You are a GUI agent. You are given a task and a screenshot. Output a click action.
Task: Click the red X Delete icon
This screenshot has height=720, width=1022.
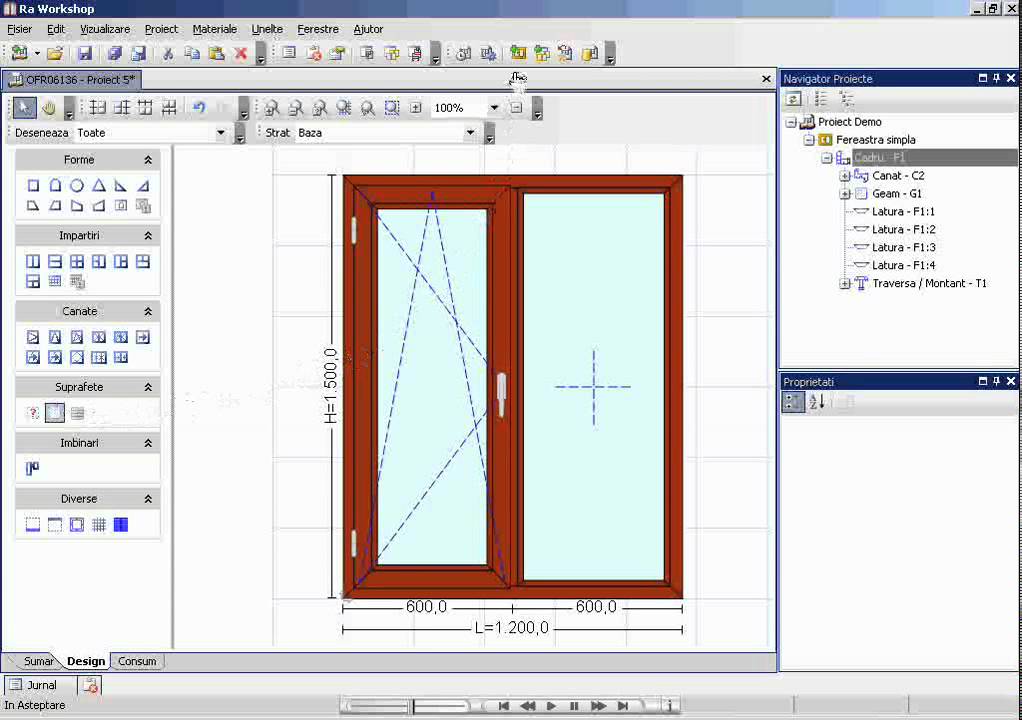point(241,53)
